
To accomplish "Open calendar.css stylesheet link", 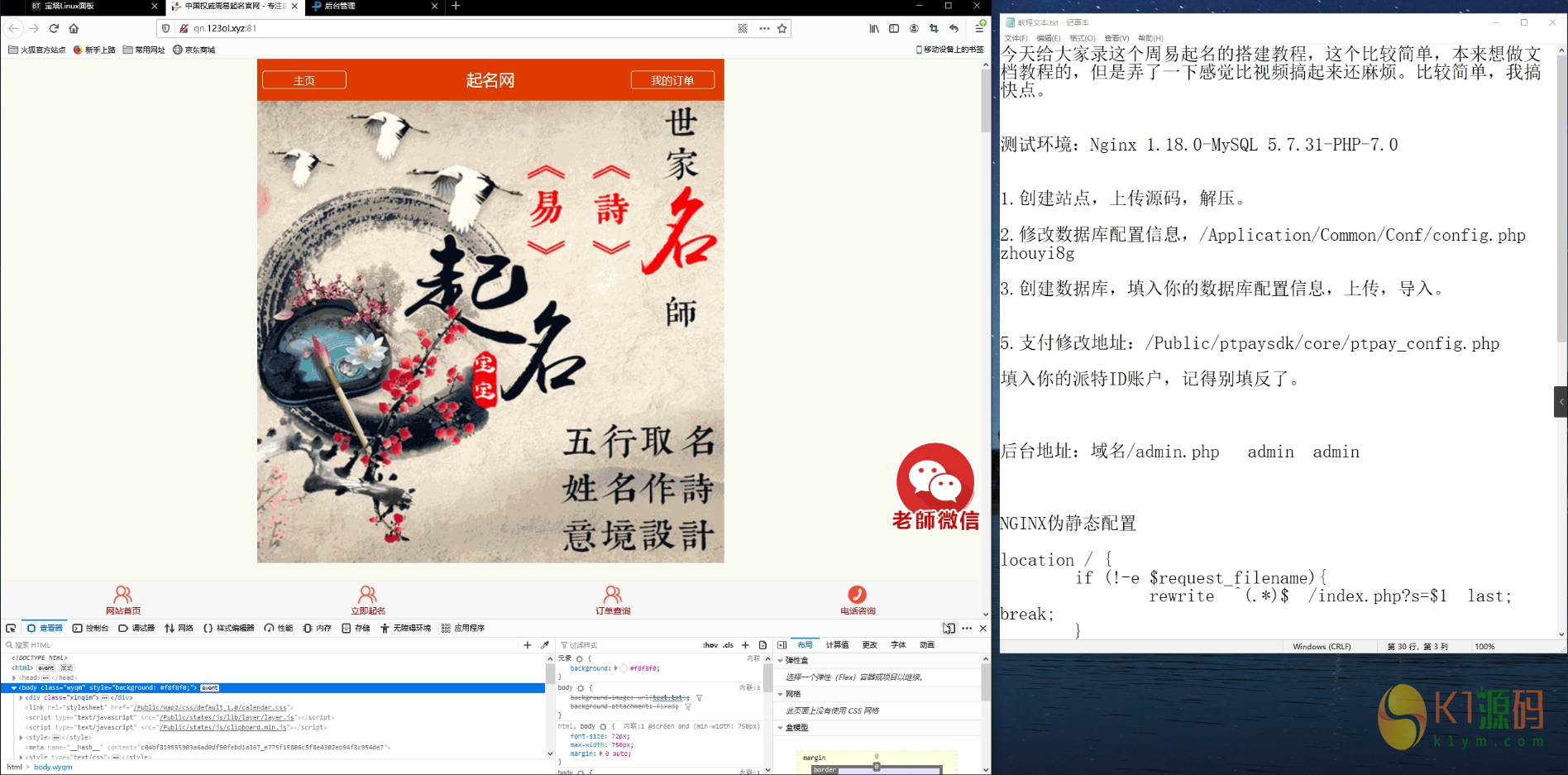I will [x=211, y=708].
